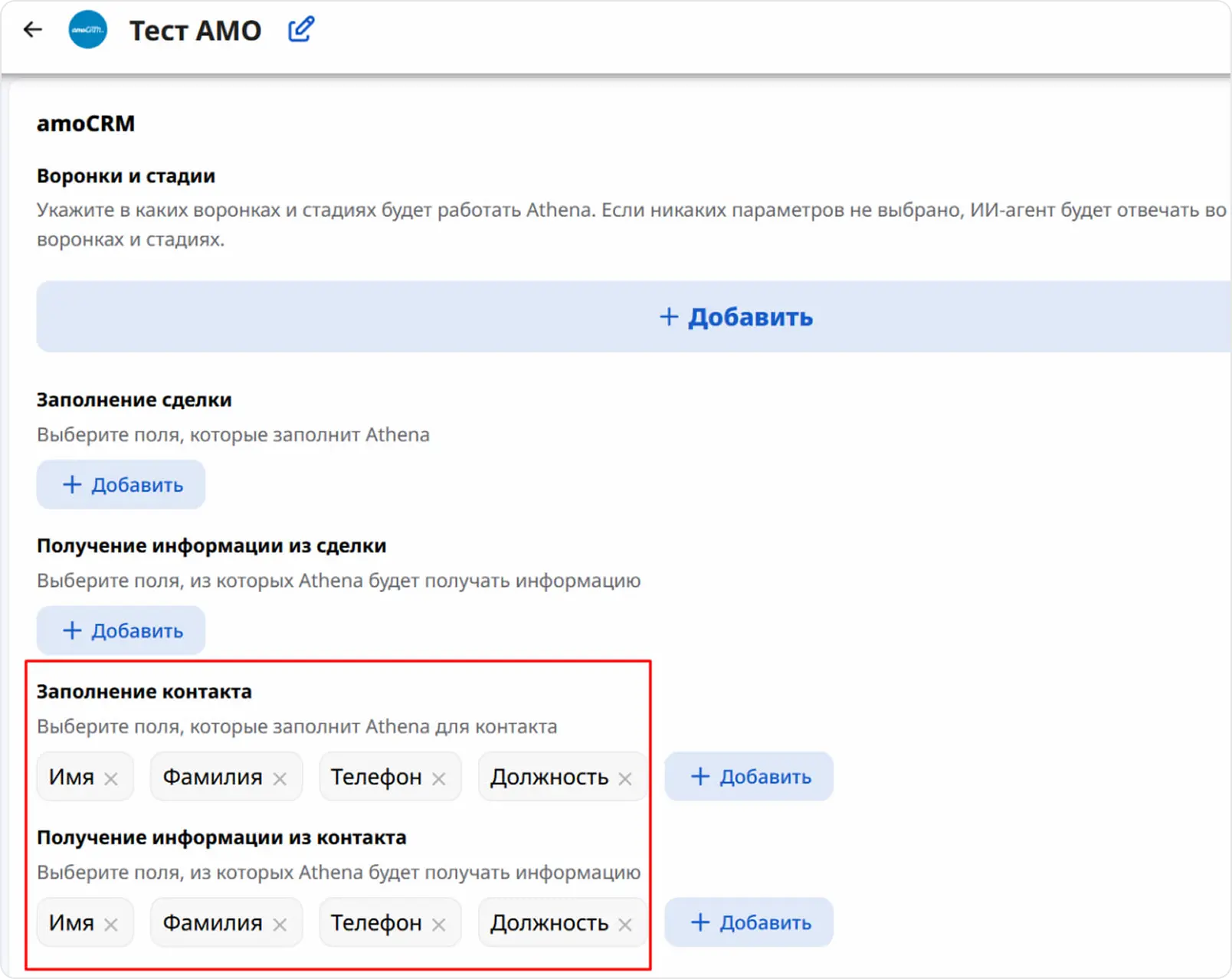
Task: Add a field to Получение информации из контакта
Action: [x=749, y=922]
